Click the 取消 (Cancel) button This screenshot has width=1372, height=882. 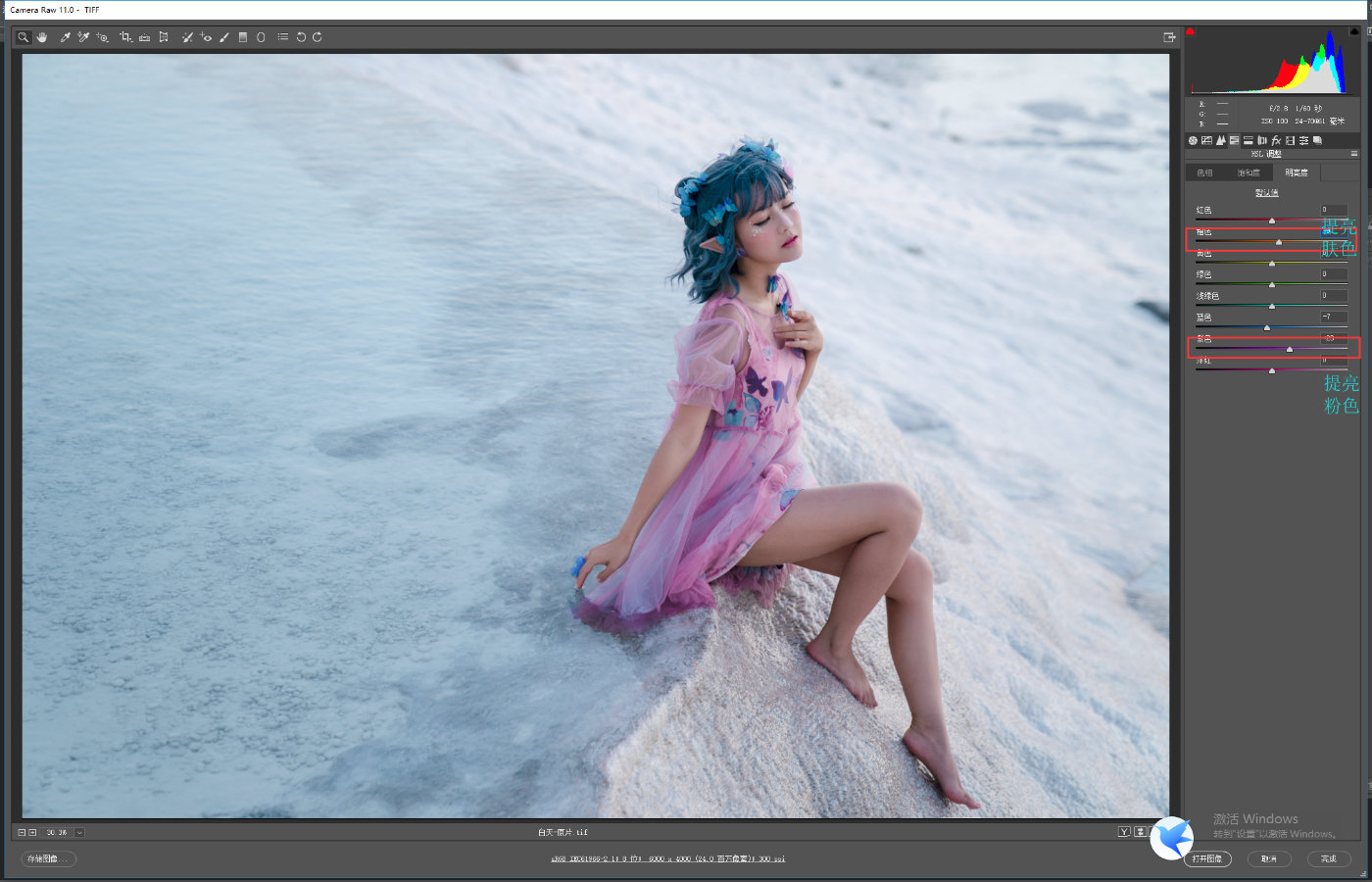tap(1269, 858)
